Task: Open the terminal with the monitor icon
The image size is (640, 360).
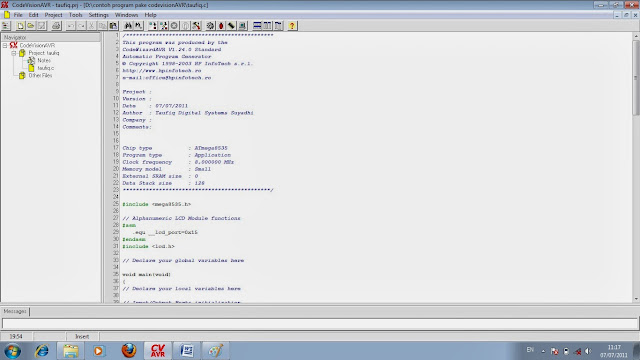Action: 242,26
